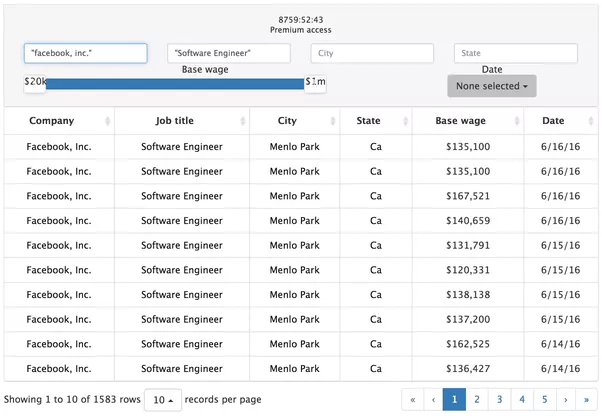Image resolution: width=602 pixels, height=416 pixels.
Task: Focus the State filter input
Action: point(516,53)
